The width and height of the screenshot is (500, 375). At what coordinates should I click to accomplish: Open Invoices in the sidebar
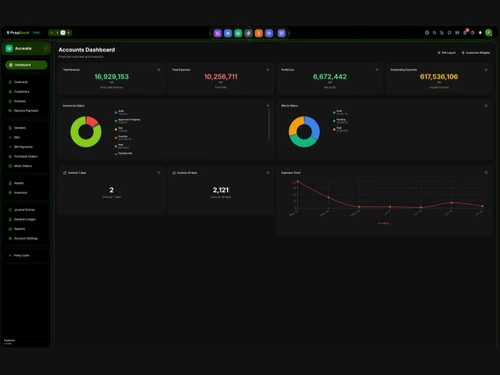pyautogui.click(x=20, y=101)
